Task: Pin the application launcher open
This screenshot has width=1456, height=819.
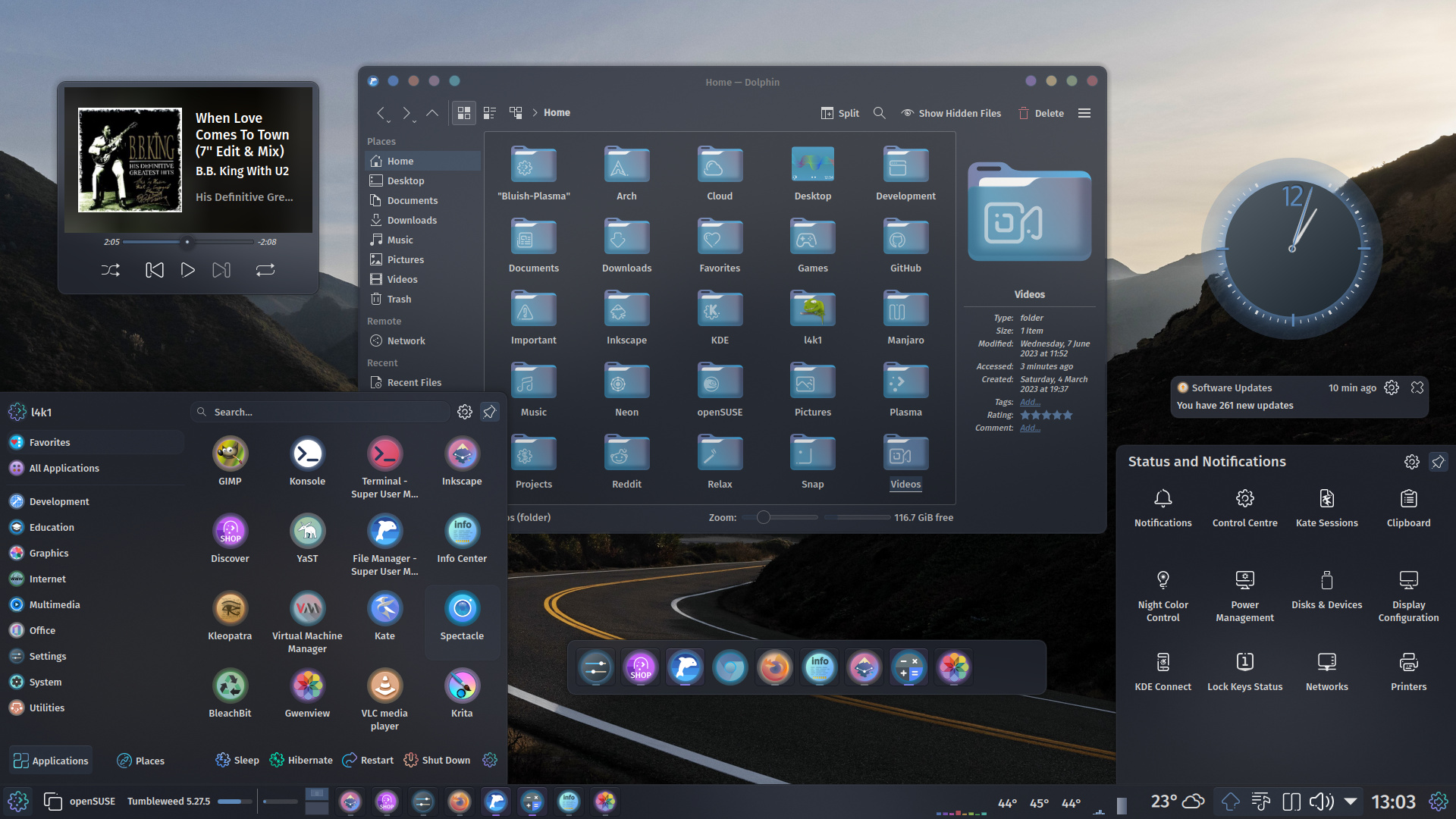Action: tap(489, 412)
